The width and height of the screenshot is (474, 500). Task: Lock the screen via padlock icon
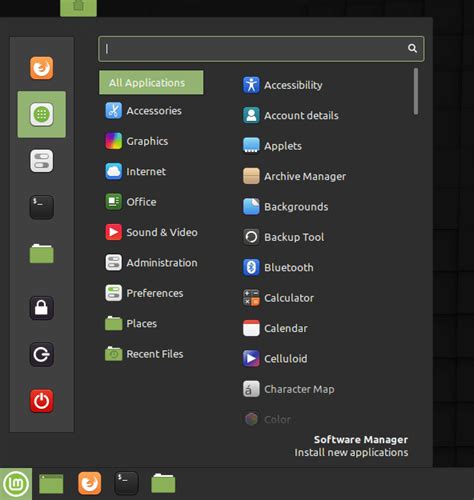coord(41,308)
